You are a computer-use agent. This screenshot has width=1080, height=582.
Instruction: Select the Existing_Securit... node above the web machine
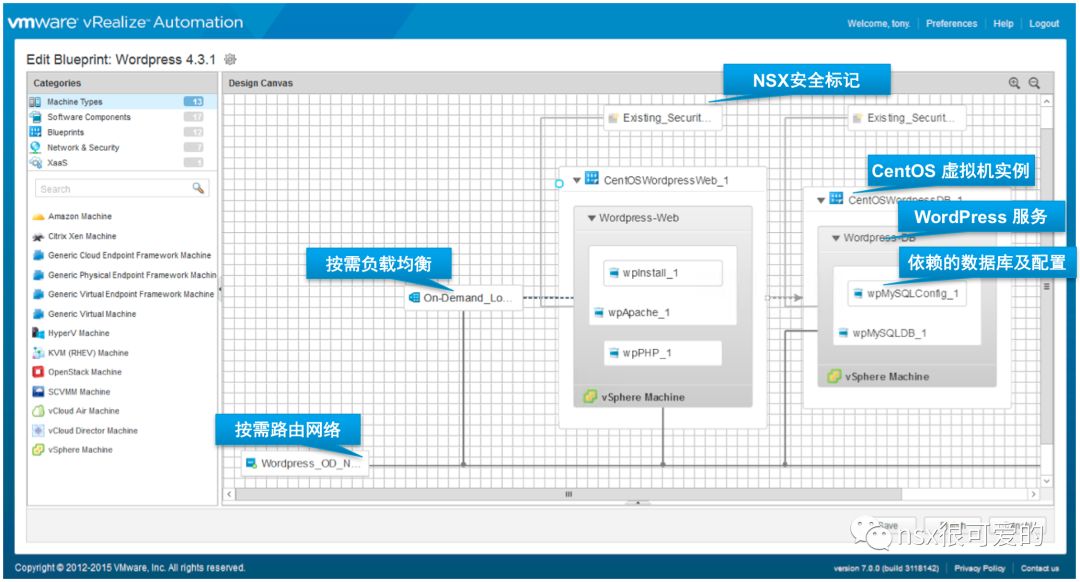tap(662, 118)
